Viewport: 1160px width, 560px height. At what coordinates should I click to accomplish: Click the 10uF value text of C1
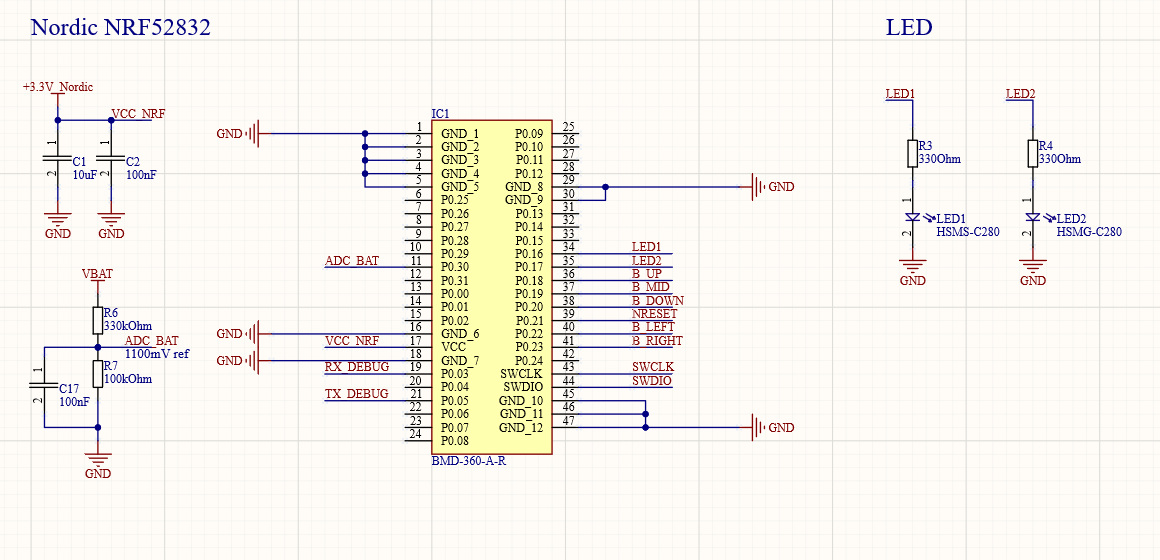85,175
